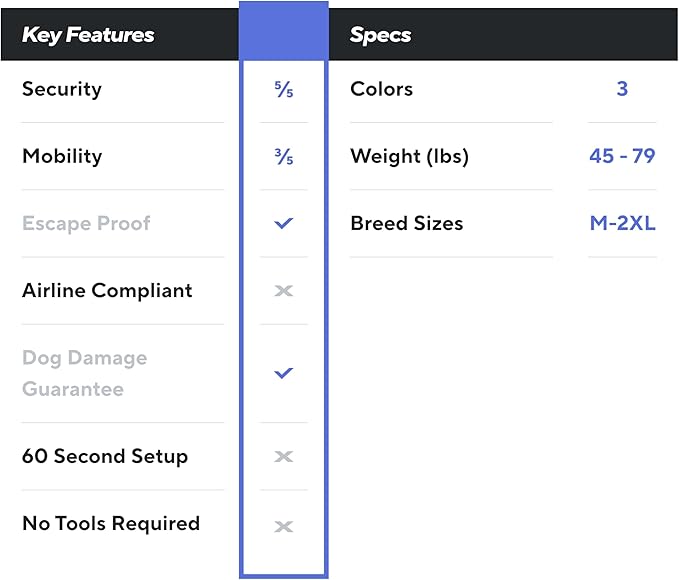Click the blue highlighted column header

coord(284,32)
